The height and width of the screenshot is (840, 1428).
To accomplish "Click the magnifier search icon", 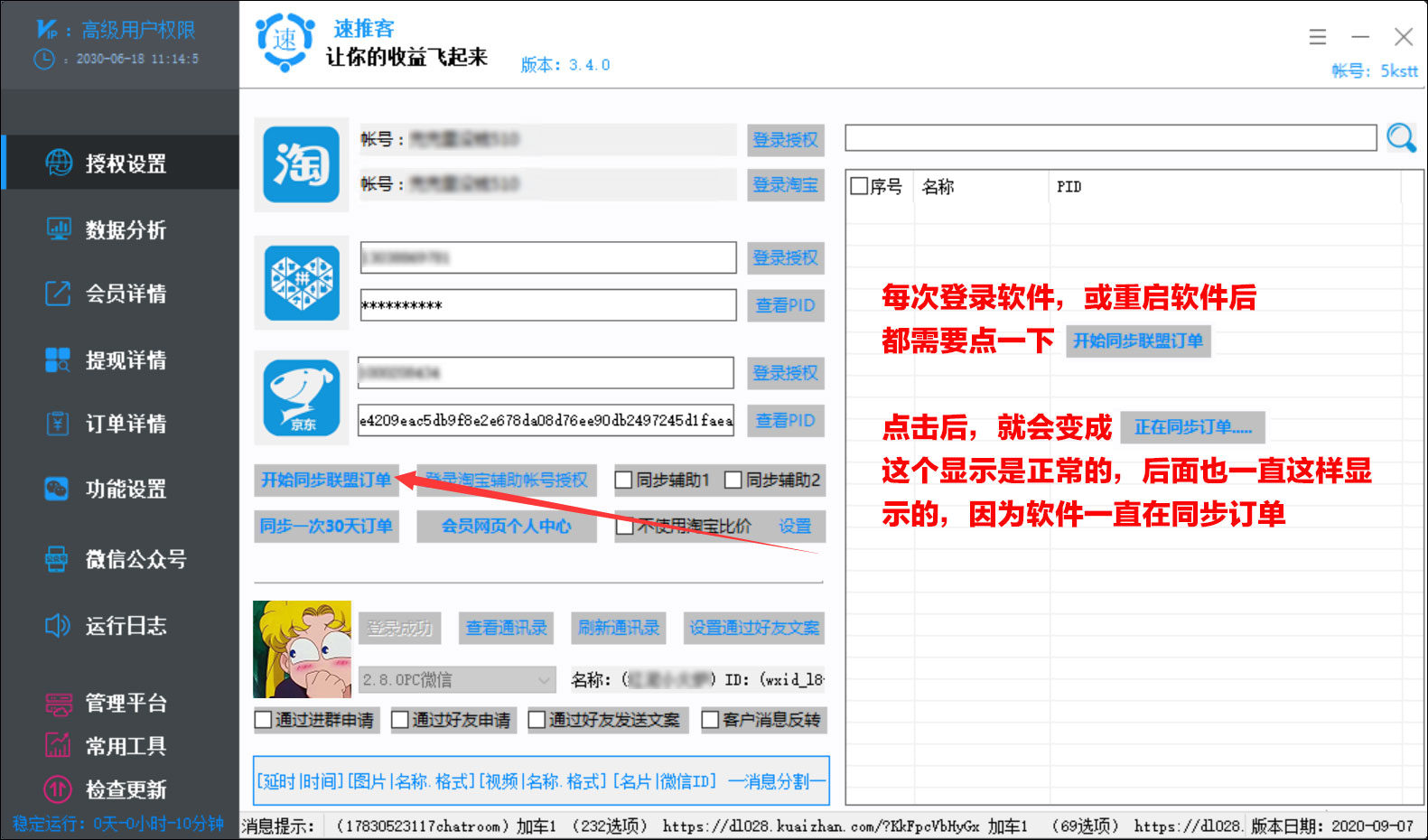I will point(1402,138).
